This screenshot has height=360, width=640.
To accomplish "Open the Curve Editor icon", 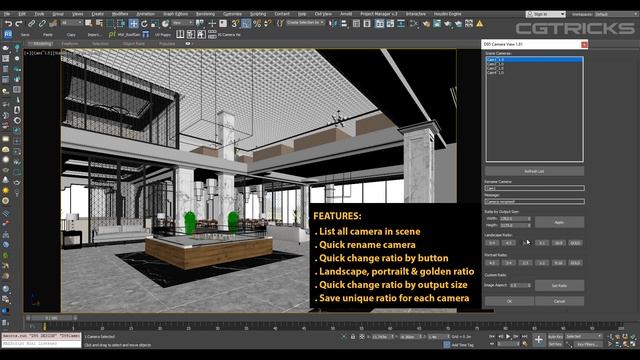I will click(390, 24).
